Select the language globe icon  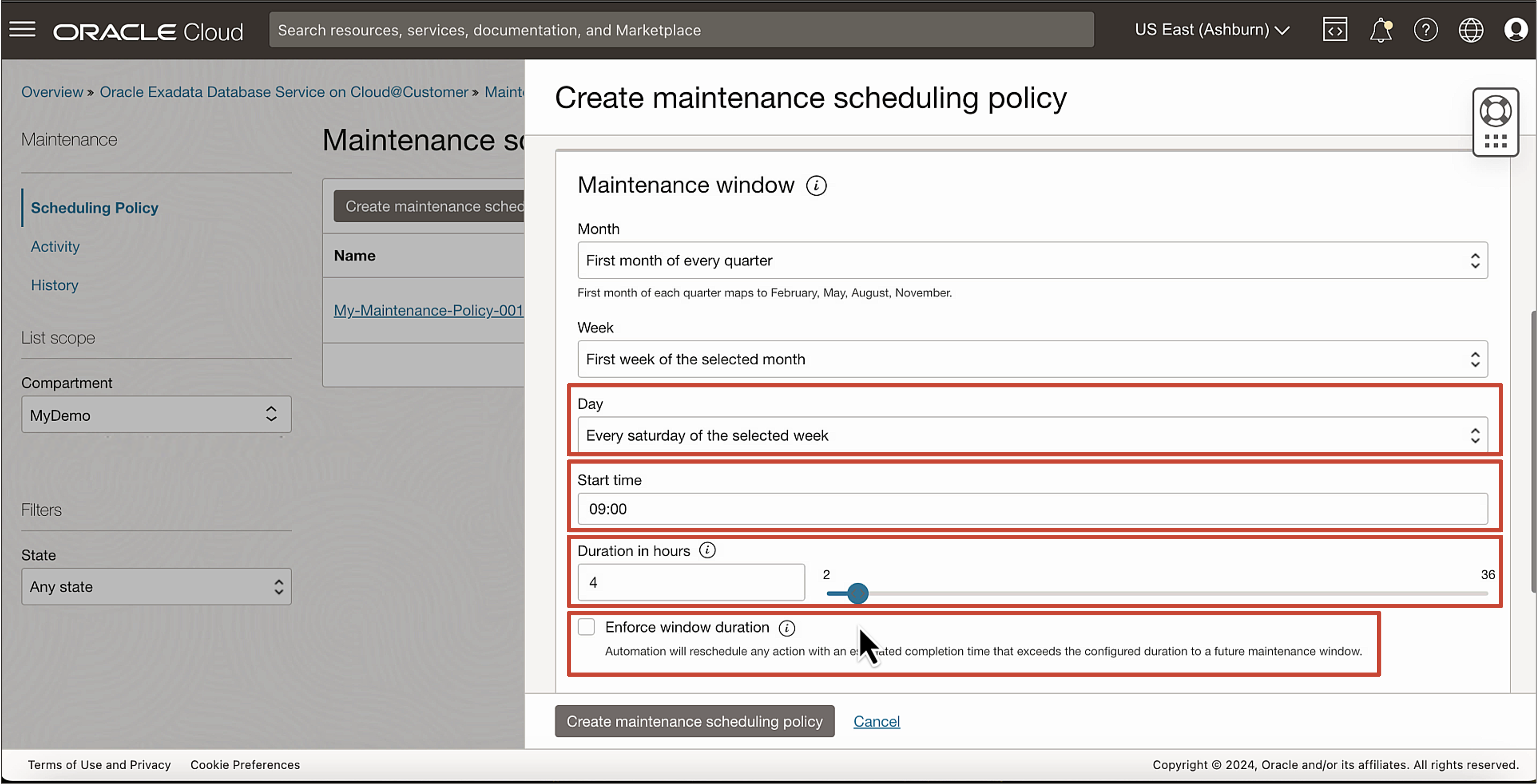[x=1471, y=29]
